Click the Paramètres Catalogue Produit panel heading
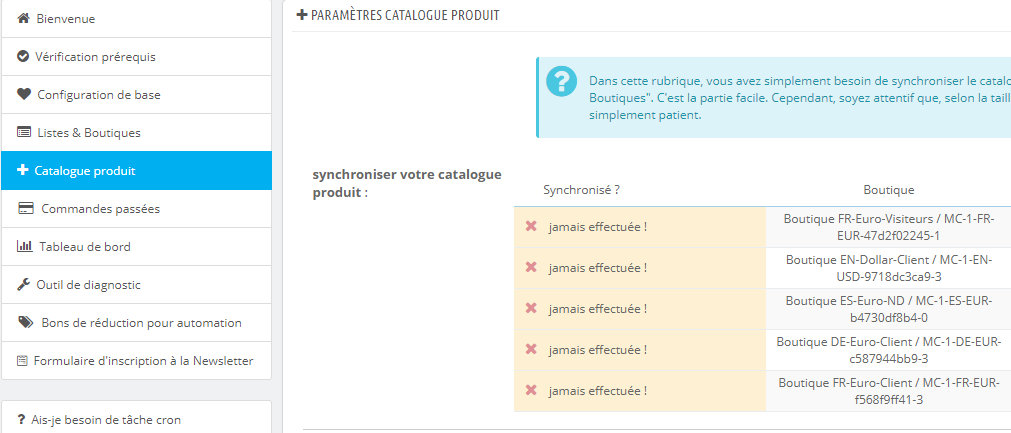The image size is (1011, 433). (398, 15)
